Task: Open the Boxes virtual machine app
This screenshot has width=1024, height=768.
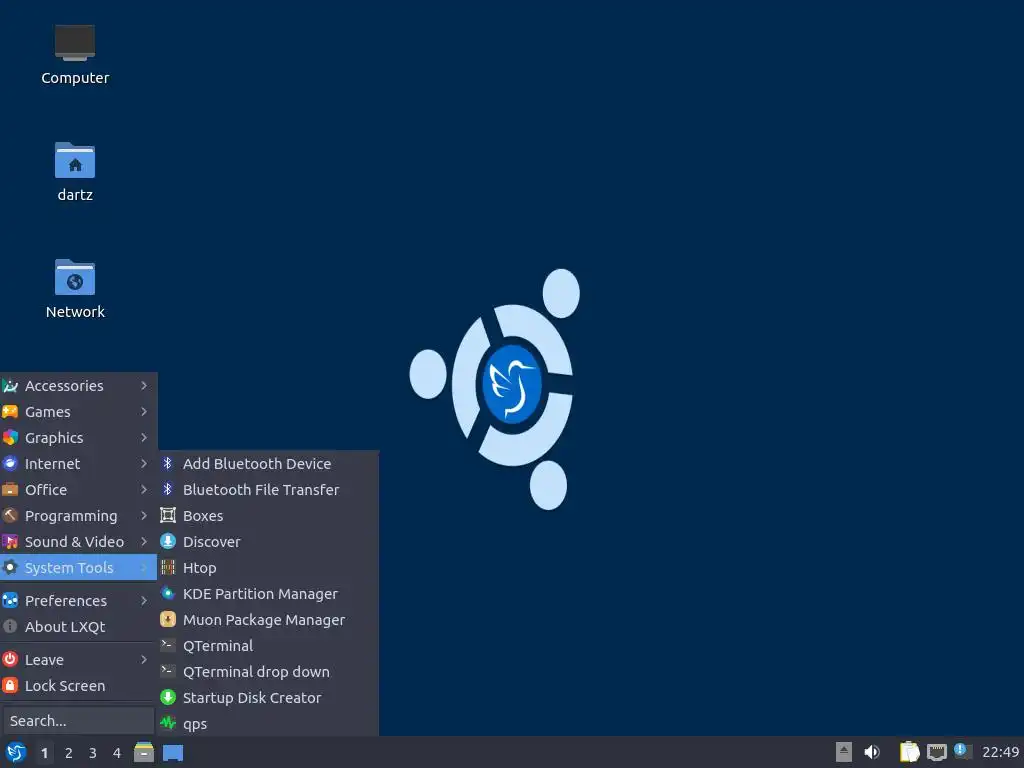Action: (x=268, y=516)
